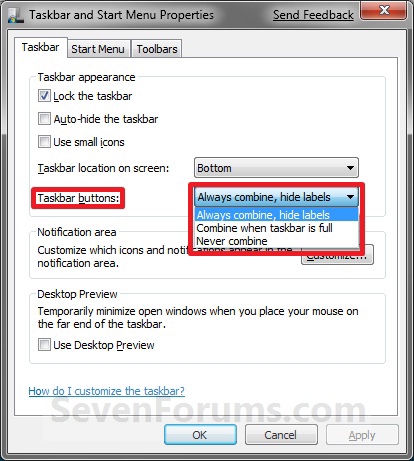Select the Taskbar tab

(x=40, y=47)
